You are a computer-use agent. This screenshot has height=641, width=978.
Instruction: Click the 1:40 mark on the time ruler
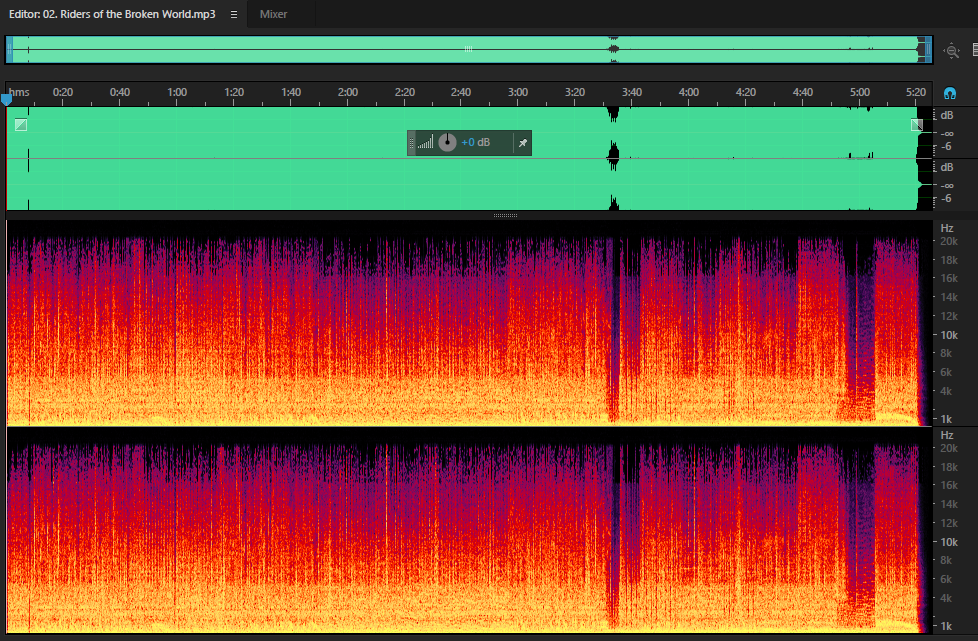[x=291, y=92]
